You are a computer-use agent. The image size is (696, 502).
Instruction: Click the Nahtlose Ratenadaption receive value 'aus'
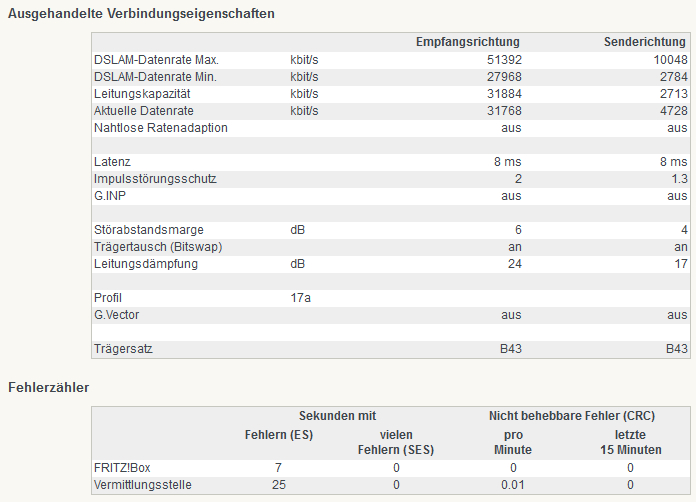click(511, 128)
